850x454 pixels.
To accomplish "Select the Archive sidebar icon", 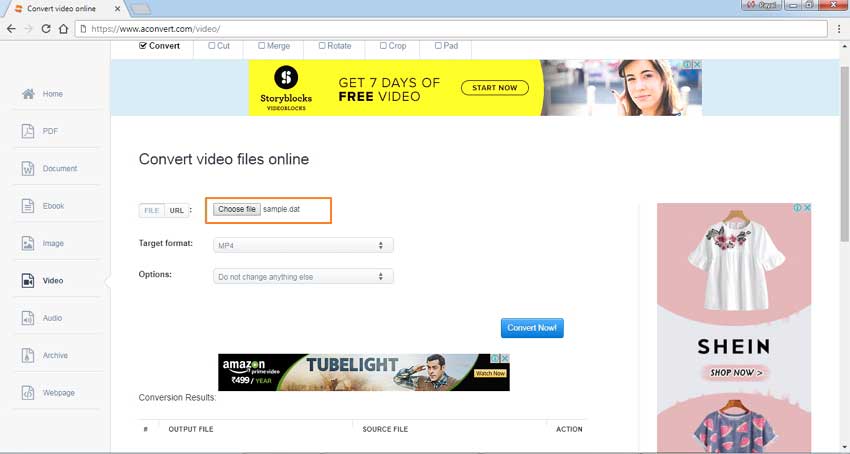I will pyautogui.click(x=28, y=355).
